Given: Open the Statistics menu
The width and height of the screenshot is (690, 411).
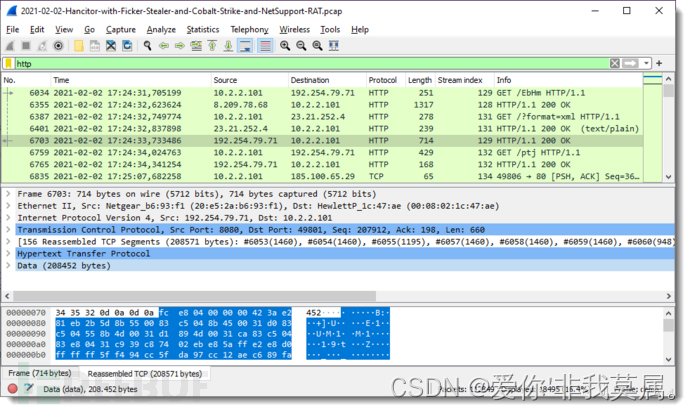Looking at the screenshot, I should tap(203, 29).
